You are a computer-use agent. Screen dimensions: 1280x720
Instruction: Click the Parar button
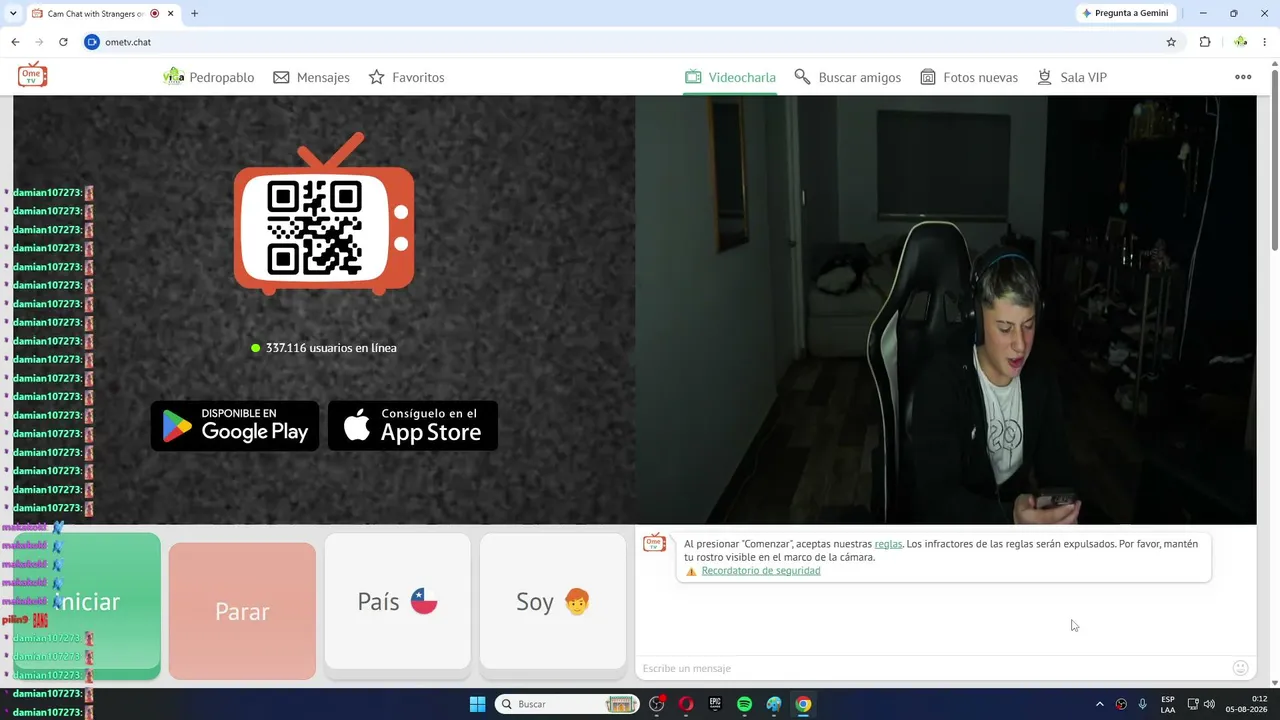242,611
